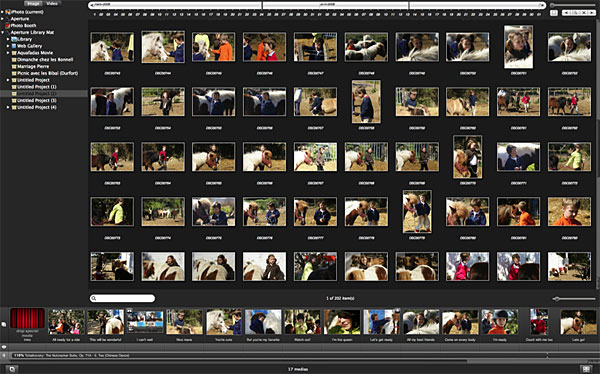Expand Untitled Project (4)
600x374 pixels.
[x=8, y=108]
